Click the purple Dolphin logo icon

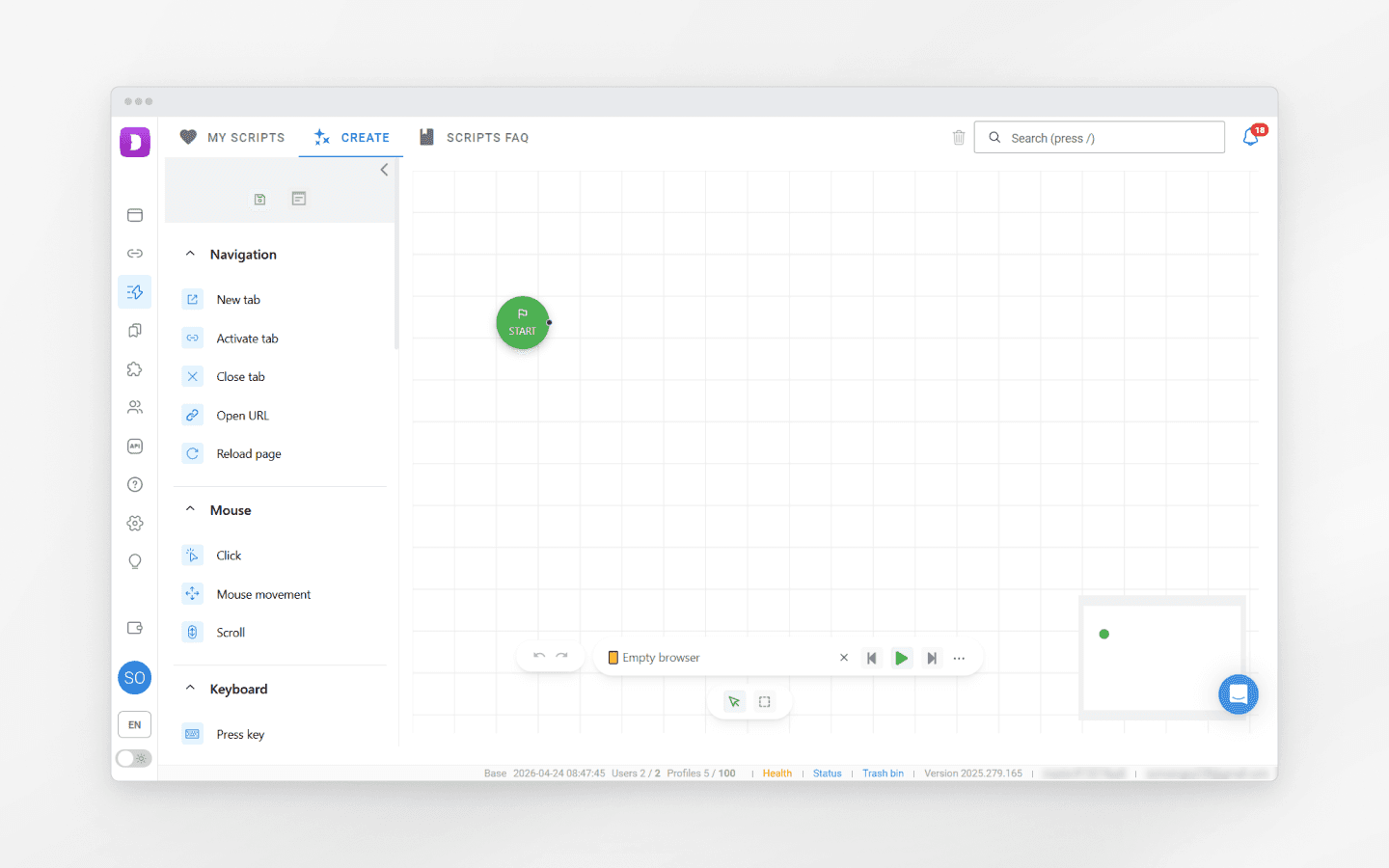coord(135,142)
